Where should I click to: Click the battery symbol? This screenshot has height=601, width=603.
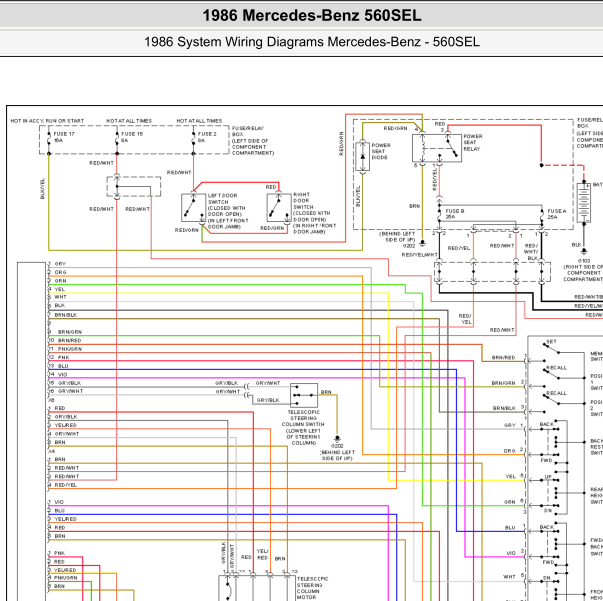click(x=584, y=202)
